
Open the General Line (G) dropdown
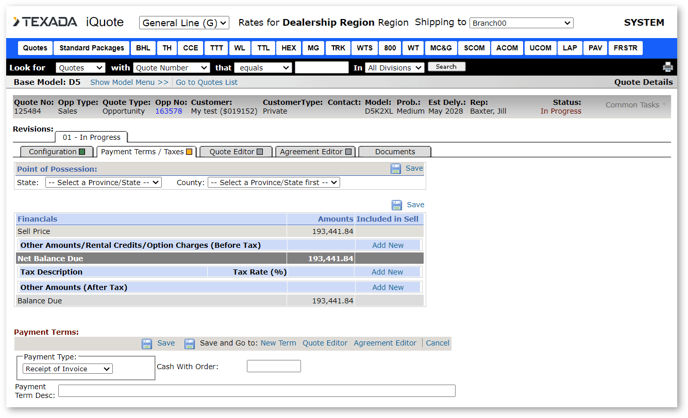(184, 23)
